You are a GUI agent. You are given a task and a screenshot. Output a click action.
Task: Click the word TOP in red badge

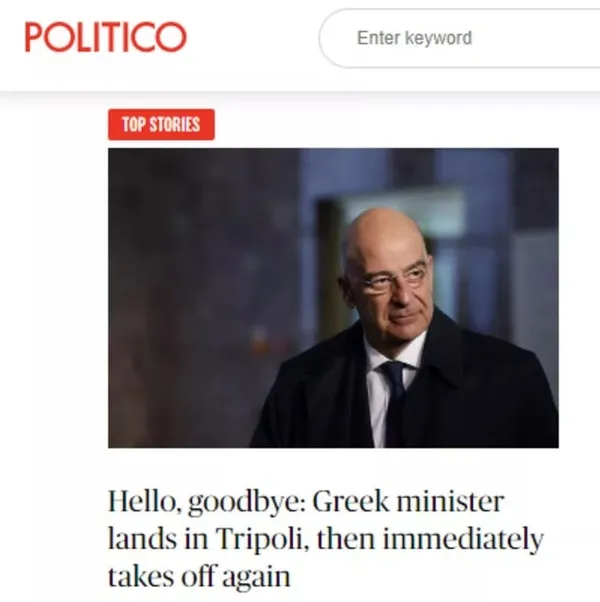click(134, 125)
